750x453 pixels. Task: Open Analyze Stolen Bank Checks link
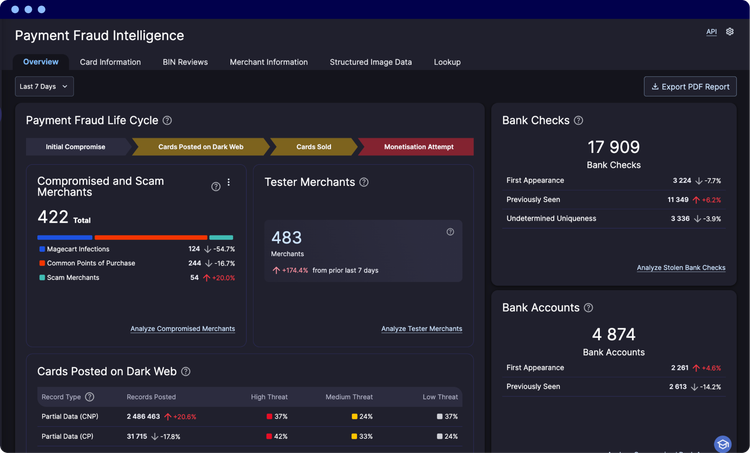681,268
